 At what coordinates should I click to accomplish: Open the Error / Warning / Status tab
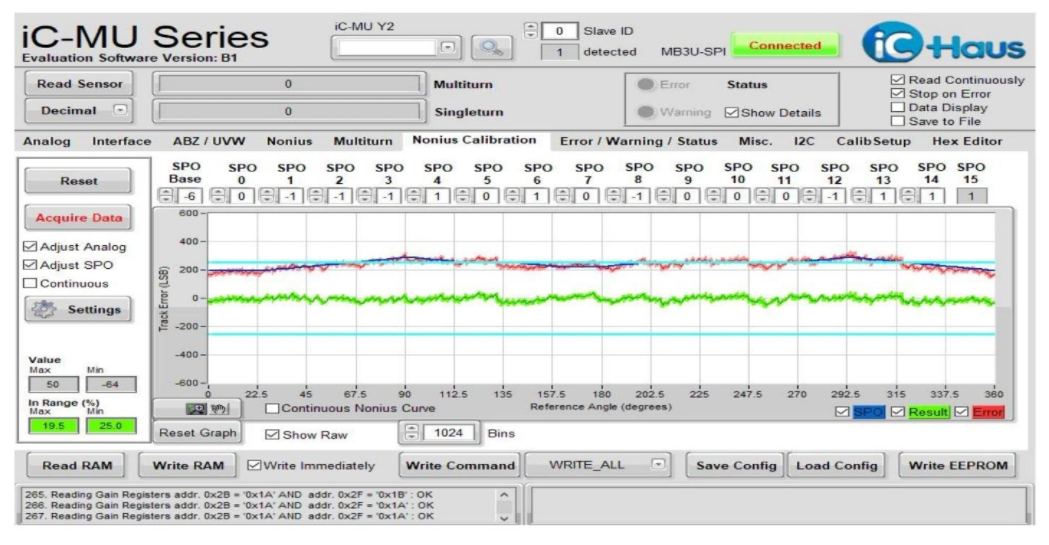[638, 141]
